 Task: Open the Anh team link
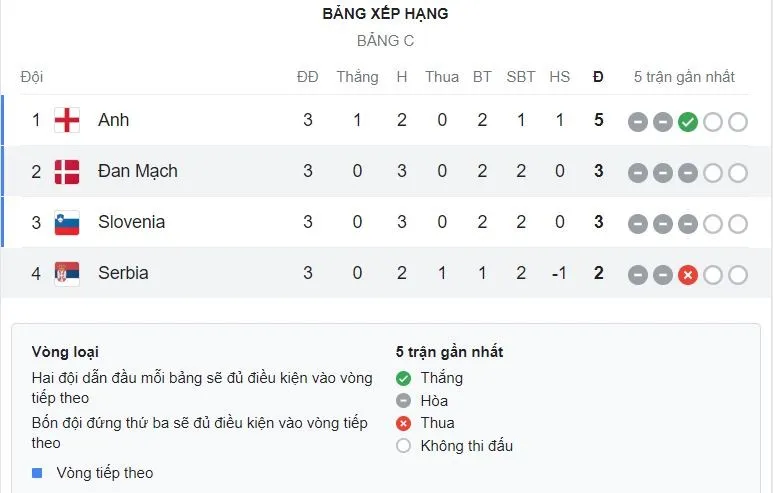pos(113,120)
